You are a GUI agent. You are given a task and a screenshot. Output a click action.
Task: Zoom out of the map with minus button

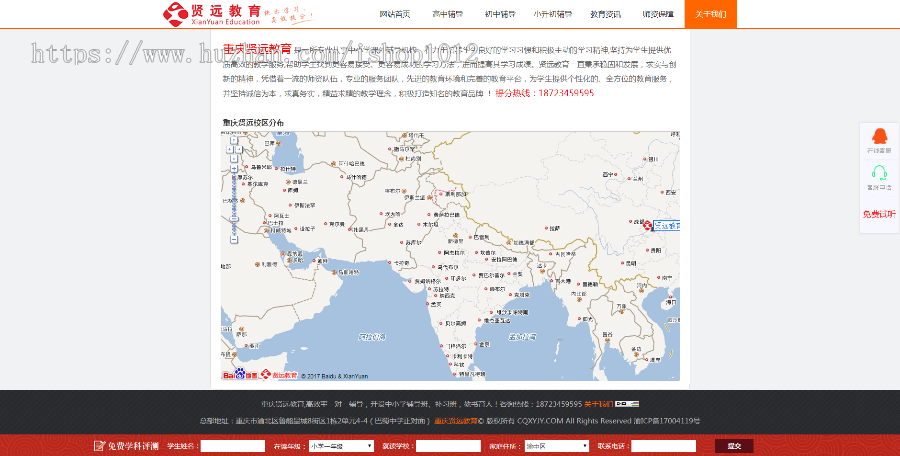234,239
